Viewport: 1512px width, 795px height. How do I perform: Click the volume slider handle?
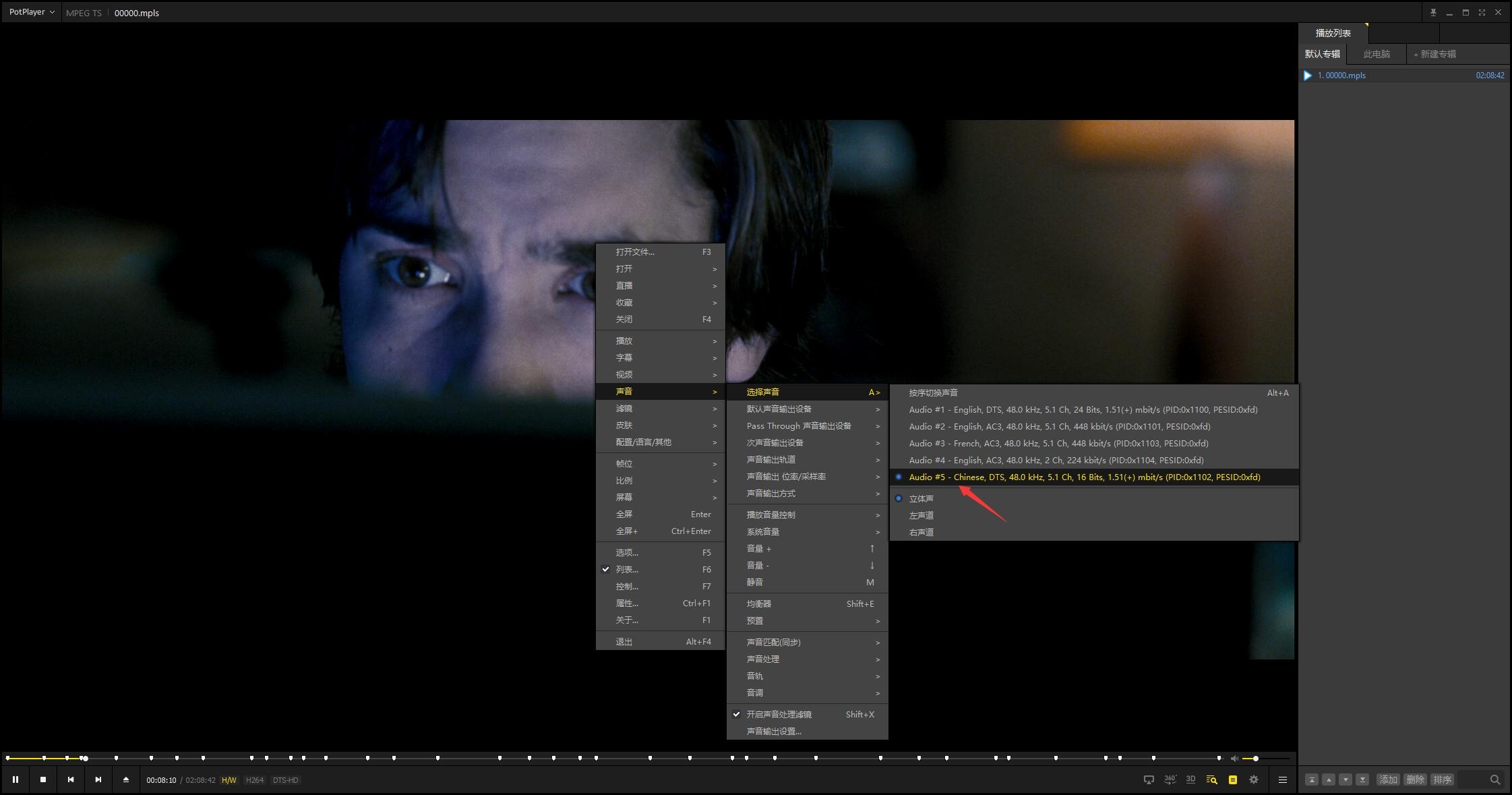point(1256,759)
